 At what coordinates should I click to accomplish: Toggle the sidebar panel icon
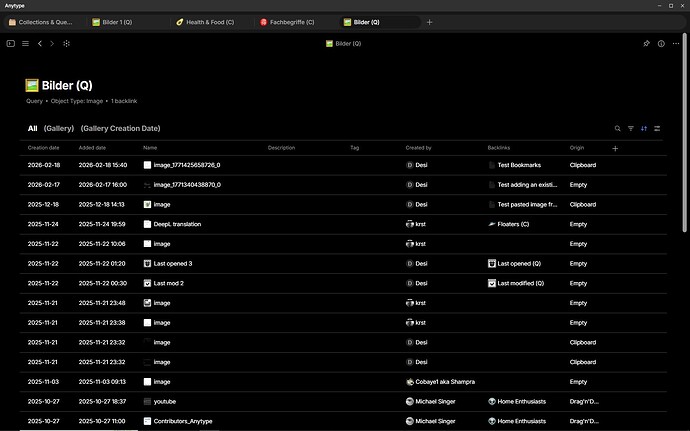pyautogui.click(x=11, y=44)
